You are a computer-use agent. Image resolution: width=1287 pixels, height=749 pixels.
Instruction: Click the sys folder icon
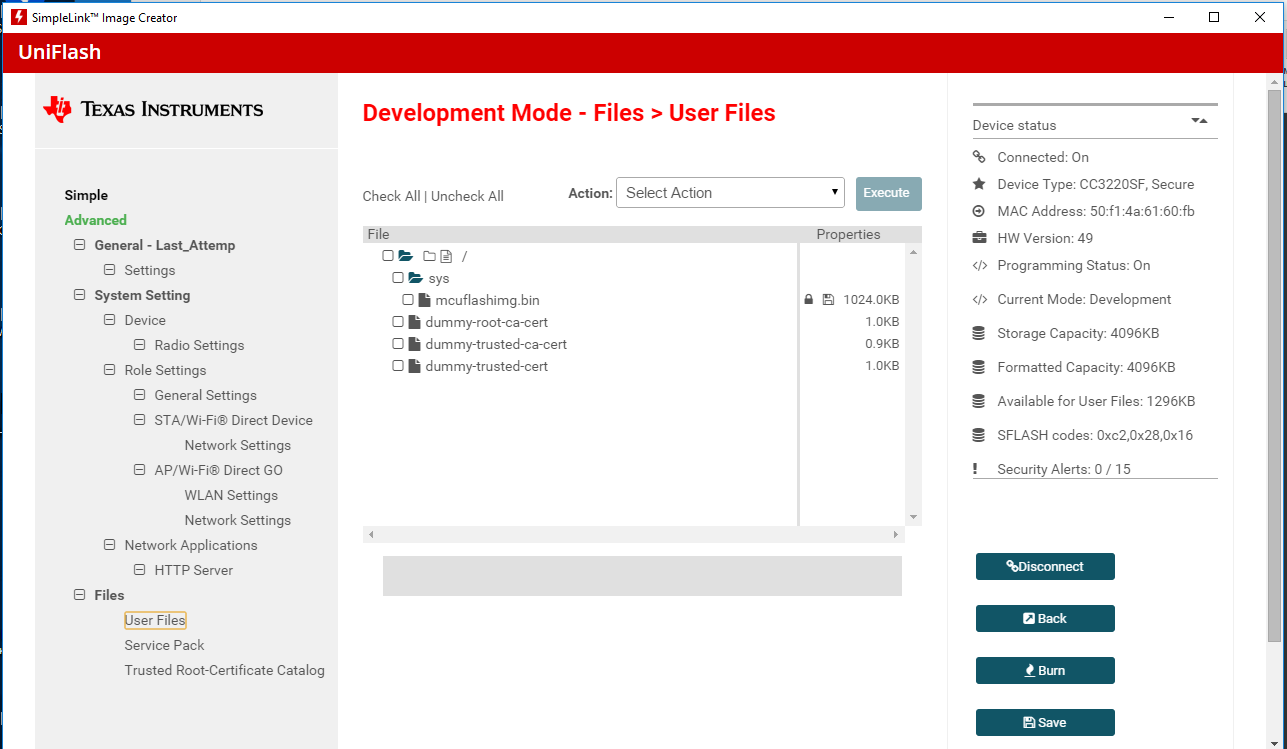coord(416,278)
